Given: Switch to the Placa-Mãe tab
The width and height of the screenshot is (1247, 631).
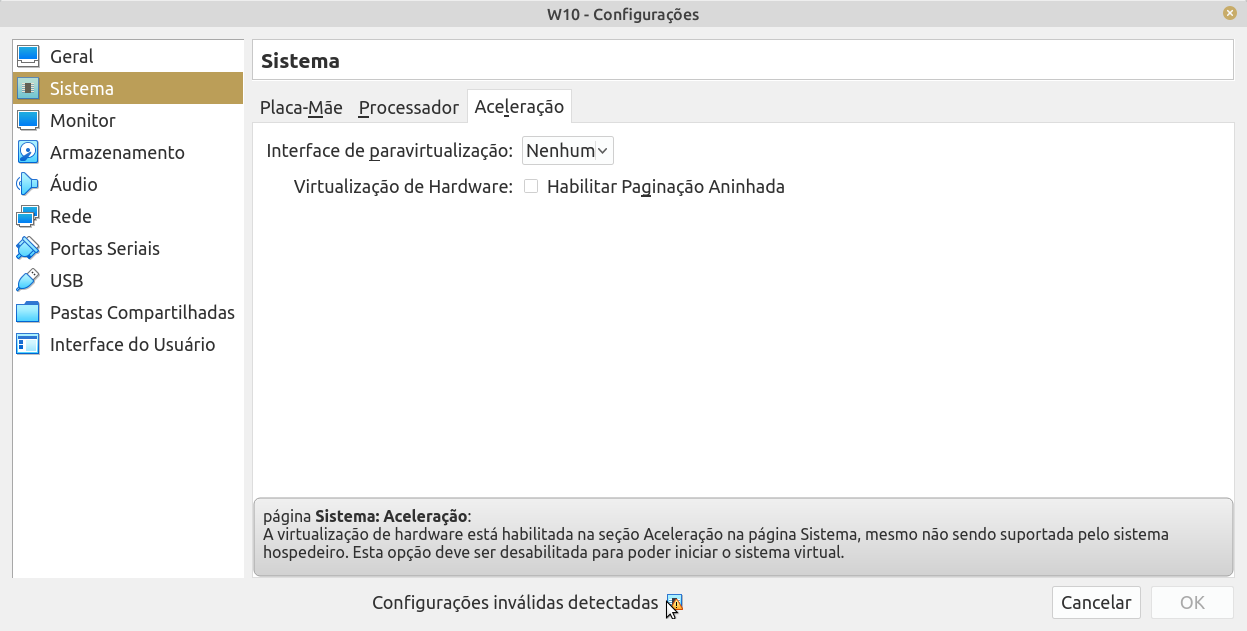Looking at the screenshot, I should [x=301, y=107].
